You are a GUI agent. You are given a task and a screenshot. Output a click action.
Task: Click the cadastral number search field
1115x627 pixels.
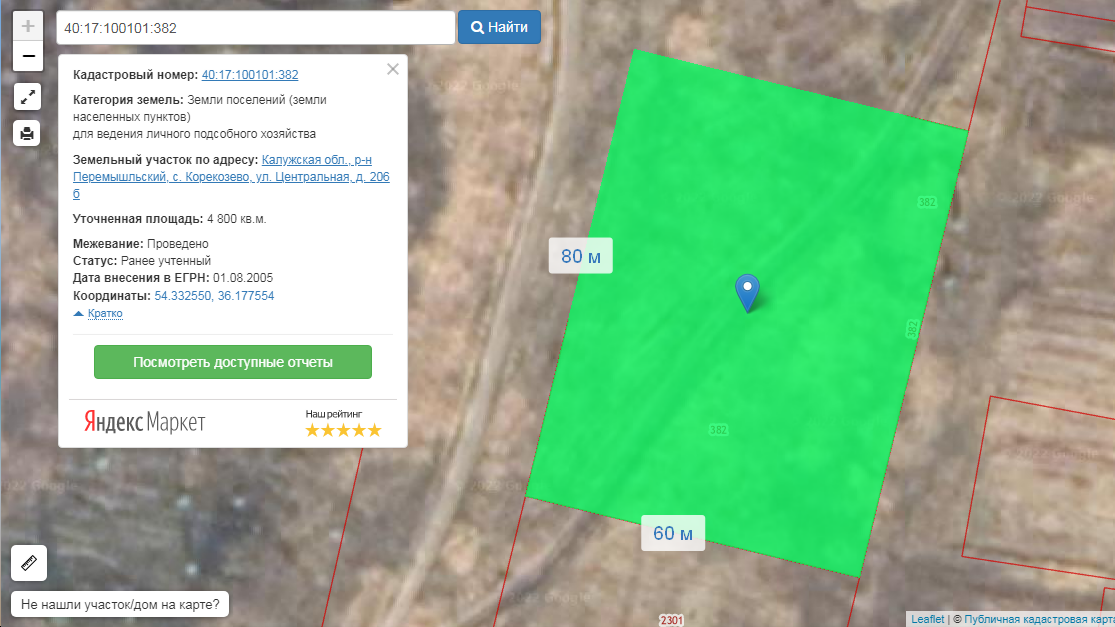[x=255, y=28]
